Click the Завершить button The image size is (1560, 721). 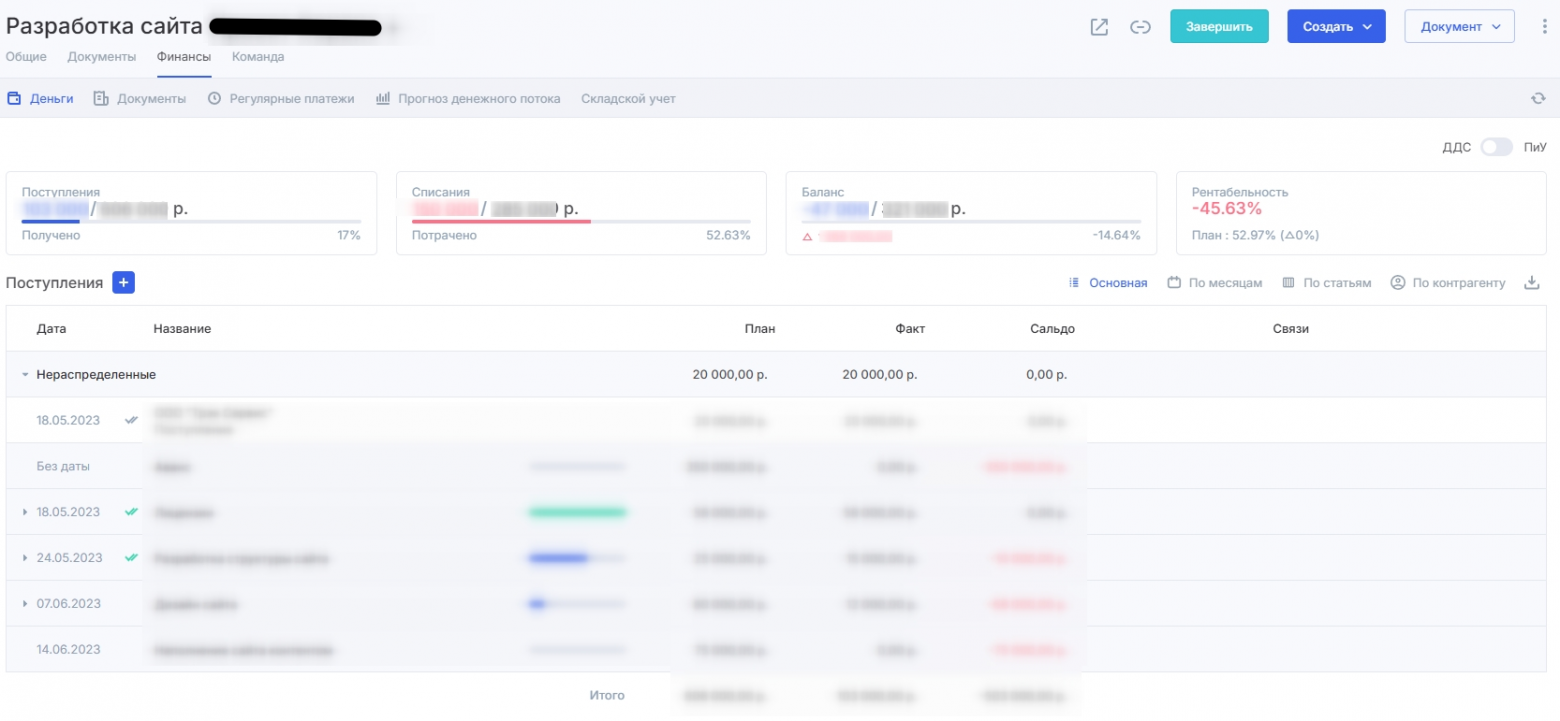coord(1219,27)
